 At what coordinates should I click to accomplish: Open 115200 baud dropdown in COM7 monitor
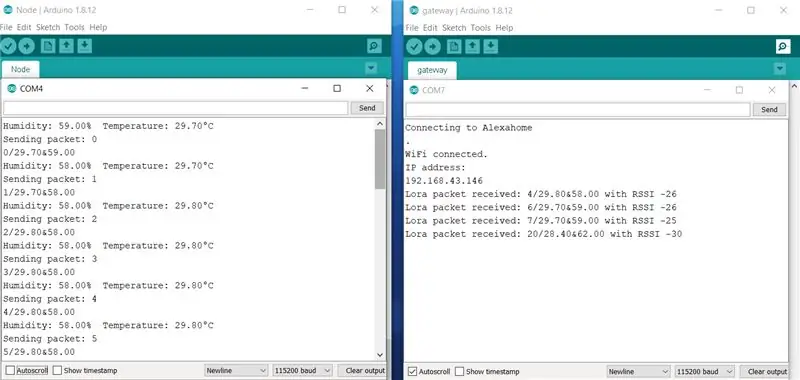point(705,371)
